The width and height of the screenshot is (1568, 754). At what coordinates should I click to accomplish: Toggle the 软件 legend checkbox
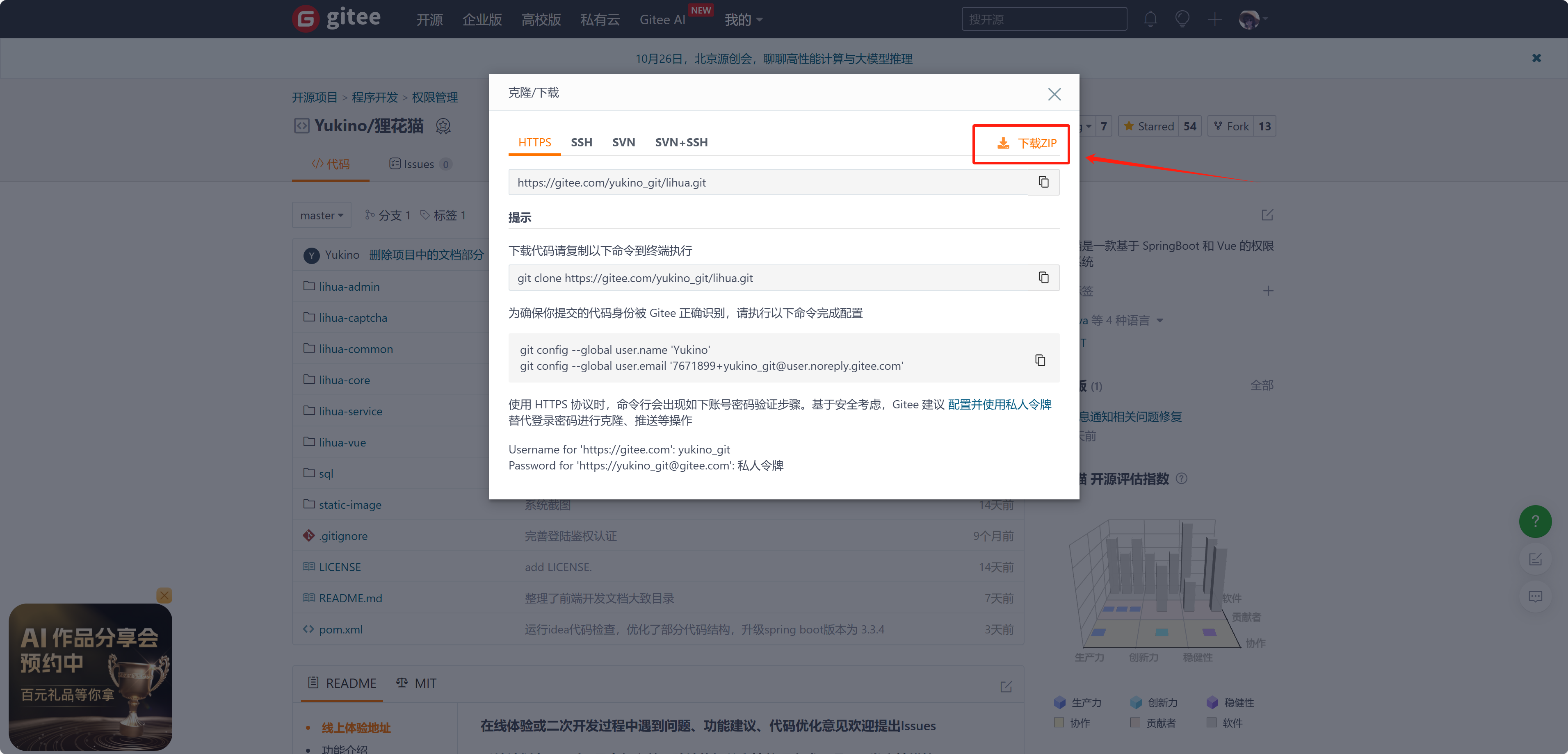point(1211,722)
